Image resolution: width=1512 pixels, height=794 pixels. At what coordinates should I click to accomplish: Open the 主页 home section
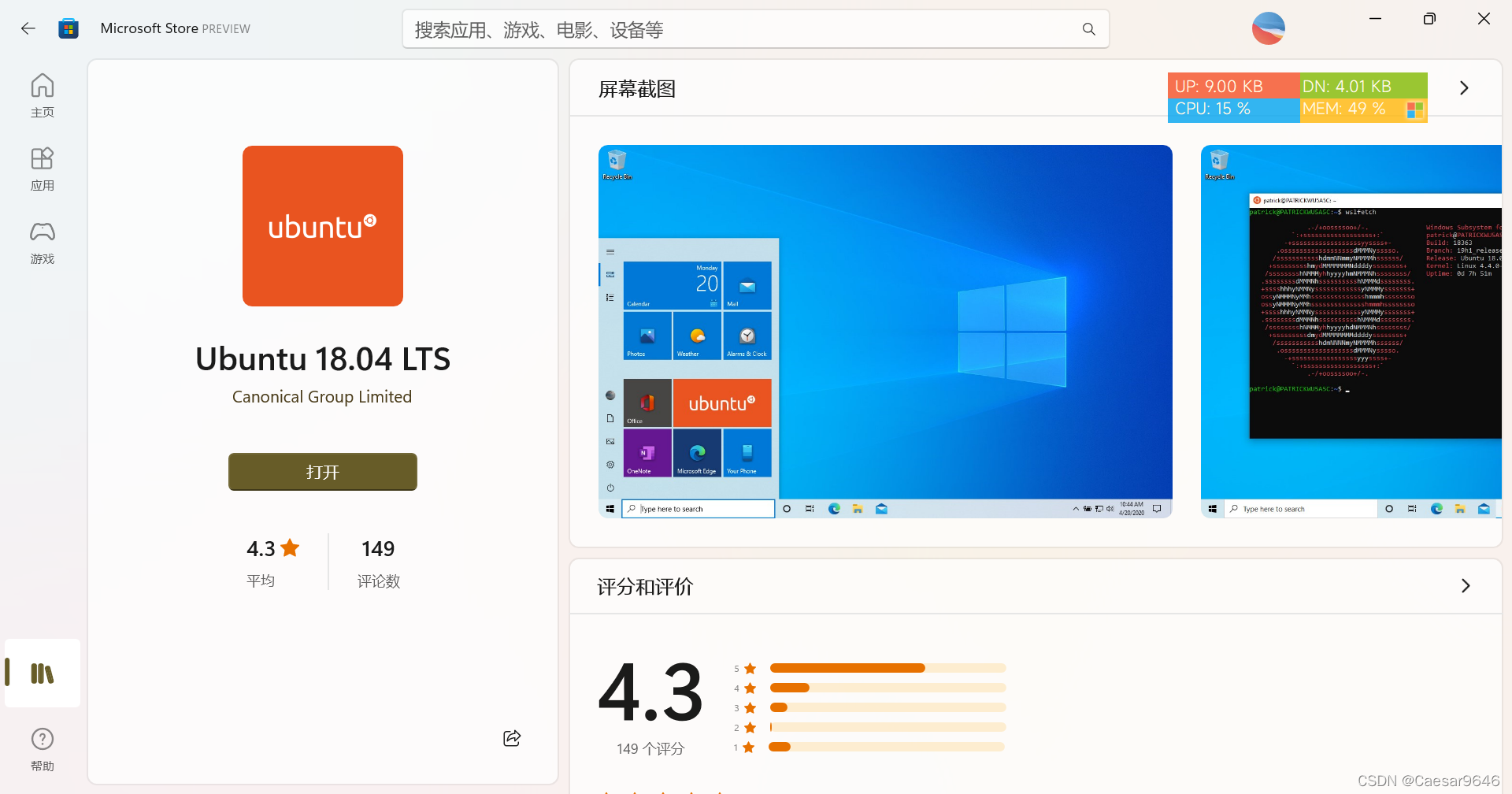click(42, 94)
